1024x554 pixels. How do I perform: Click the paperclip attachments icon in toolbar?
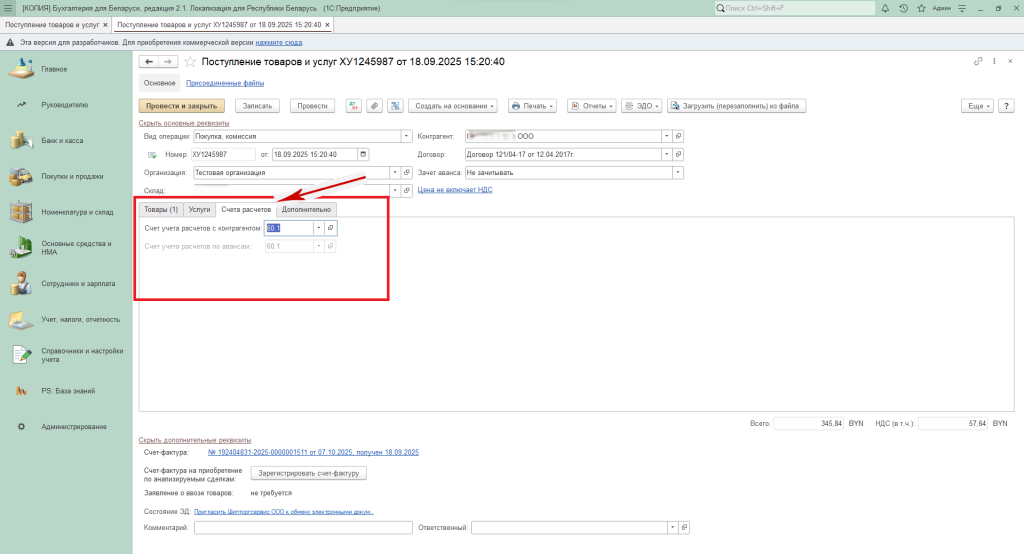(374, 105)
